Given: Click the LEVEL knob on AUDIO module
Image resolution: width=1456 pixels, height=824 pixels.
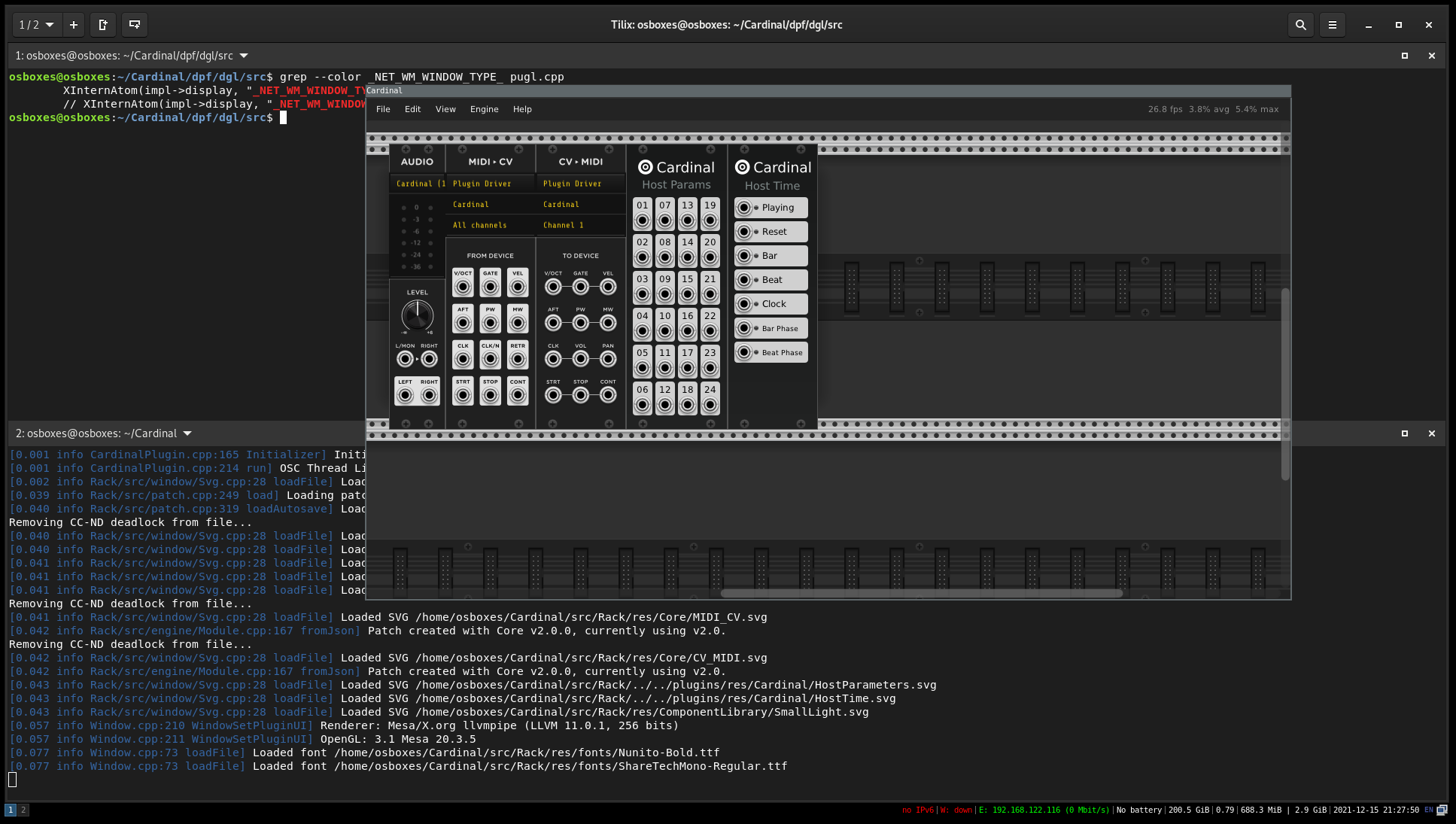Looking at the screenshot, I should pos(417,315).
